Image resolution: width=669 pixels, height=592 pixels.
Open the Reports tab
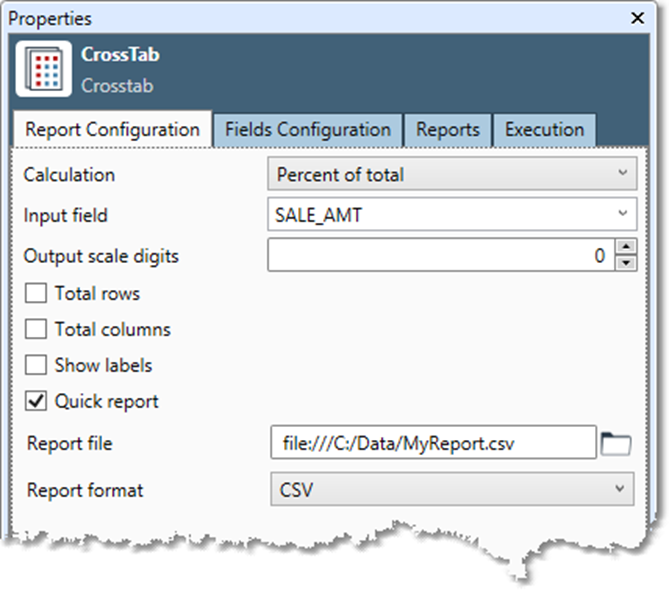point(448,130)
